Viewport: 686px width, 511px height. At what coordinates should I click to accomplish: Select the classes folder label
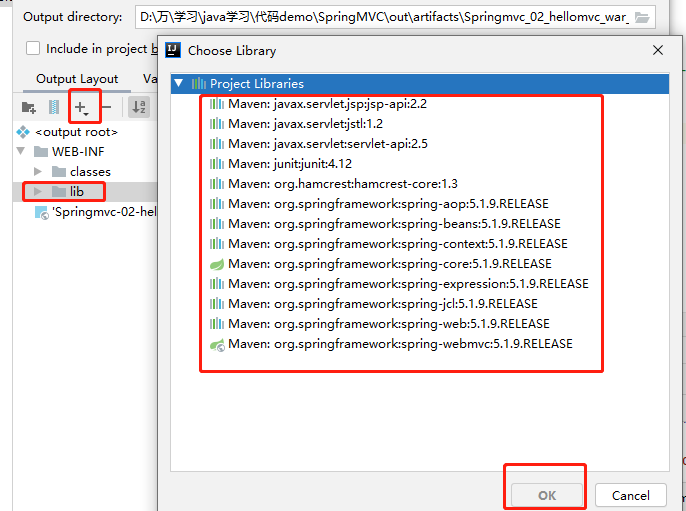tap(90, 172)
